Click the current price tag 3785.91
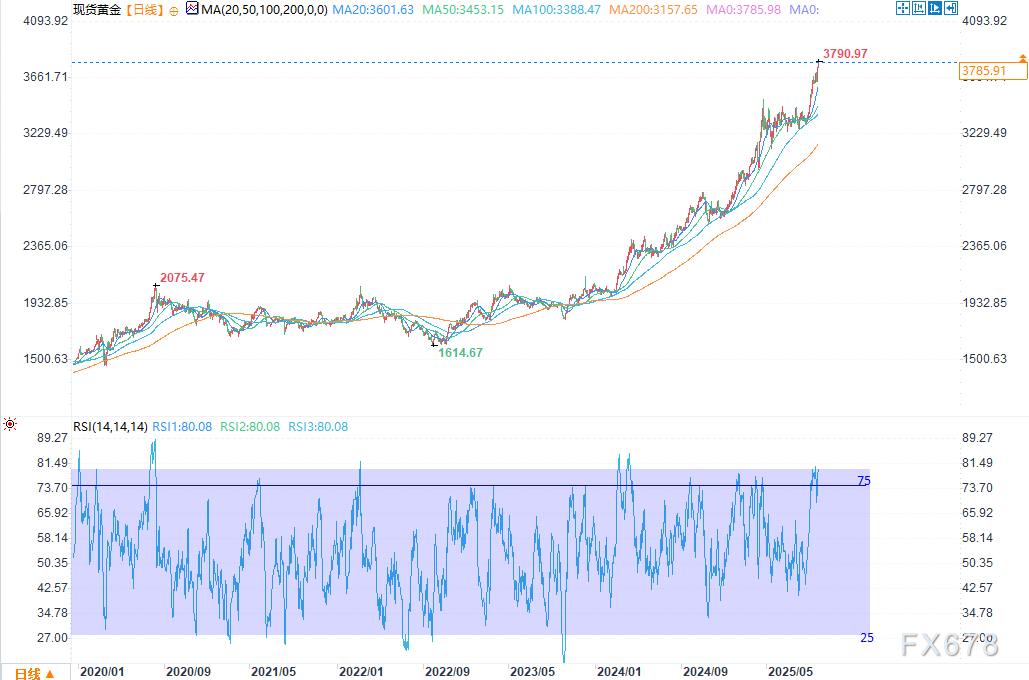The height and width of the screenshot is (680, 1029). tap(981, 71)
